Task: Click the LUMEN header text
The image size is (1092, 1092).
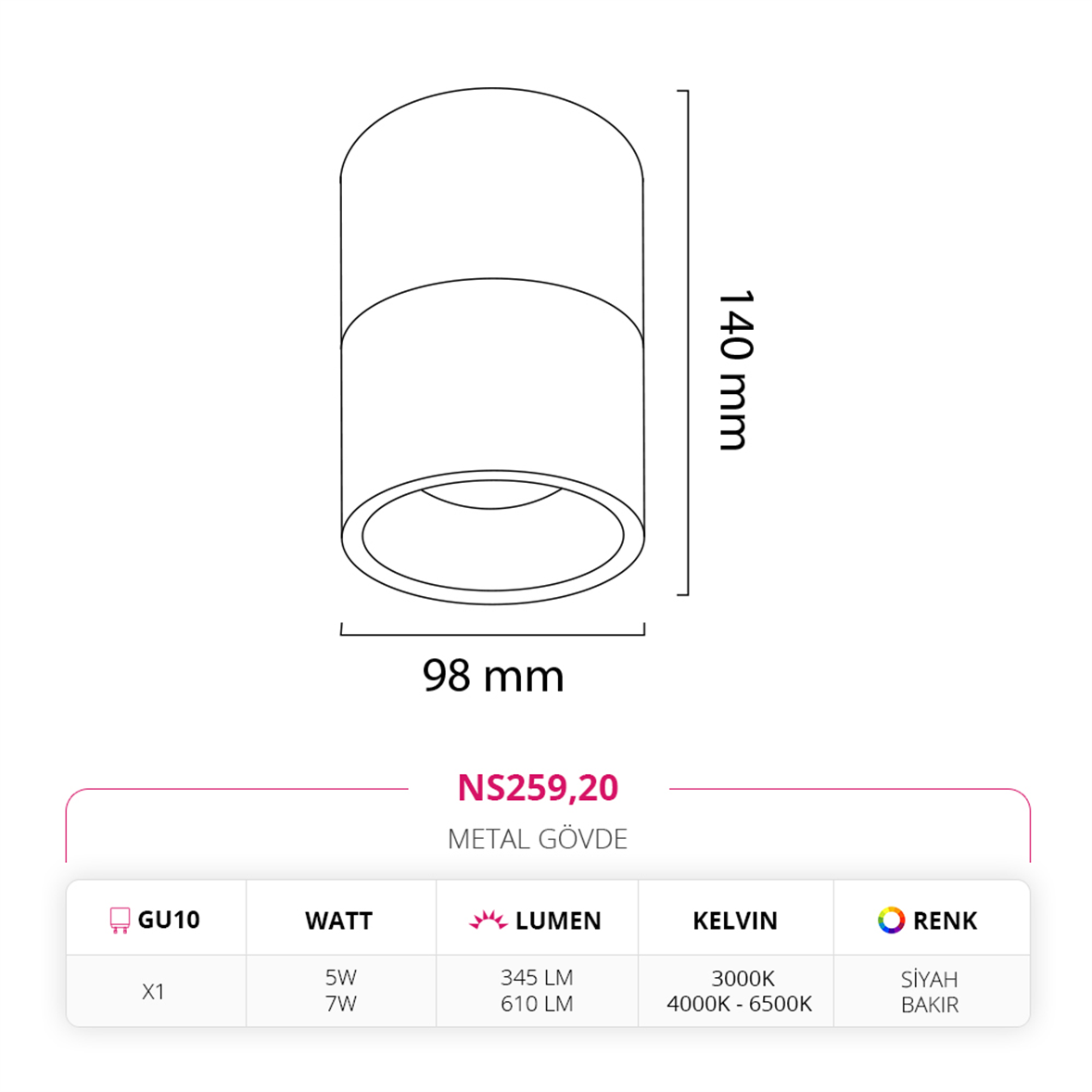Action: (x=558, y=921)
